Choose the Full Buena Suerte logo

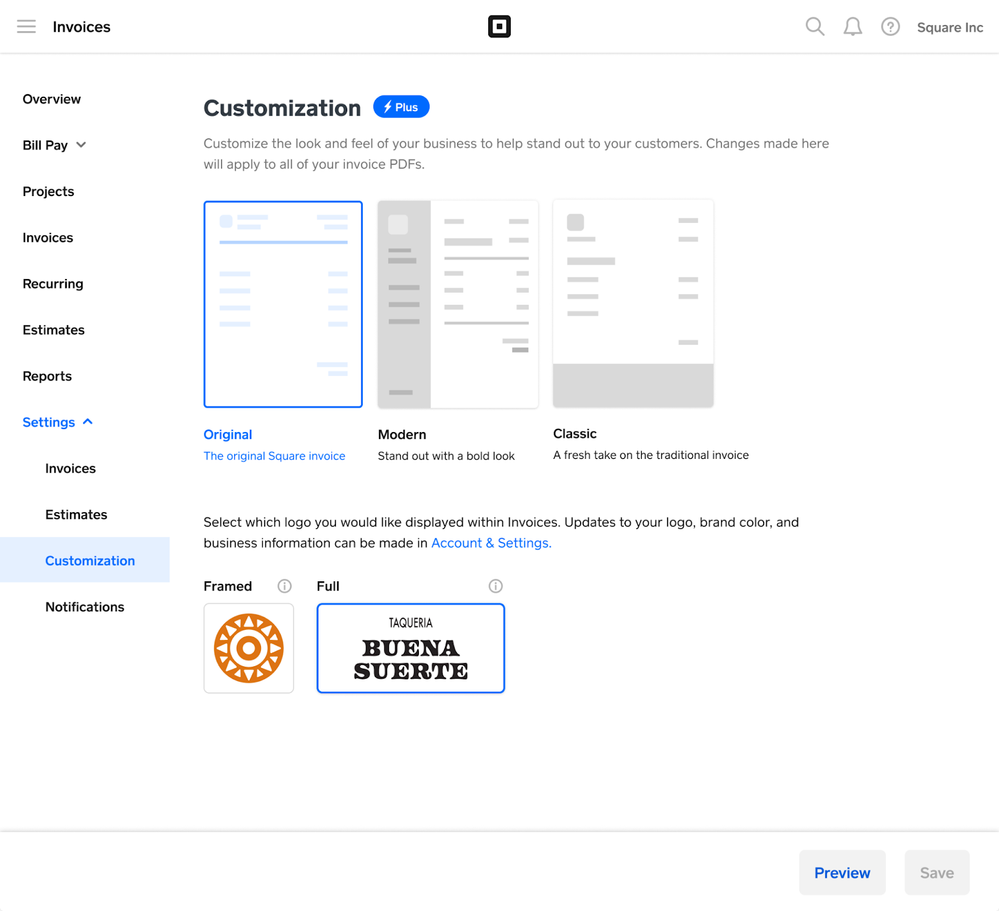tap(411, 648)
